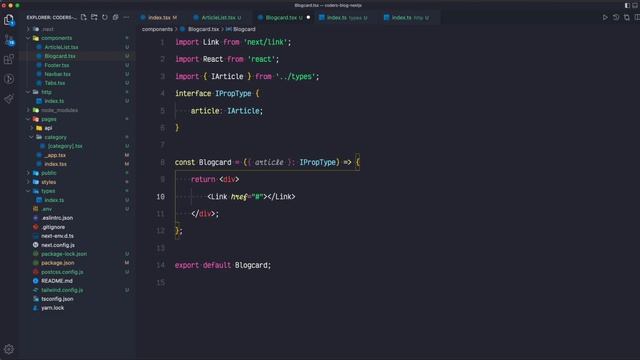
Task: Open Navbar.tsx in the file tree
Action: (x=58, y=74)
